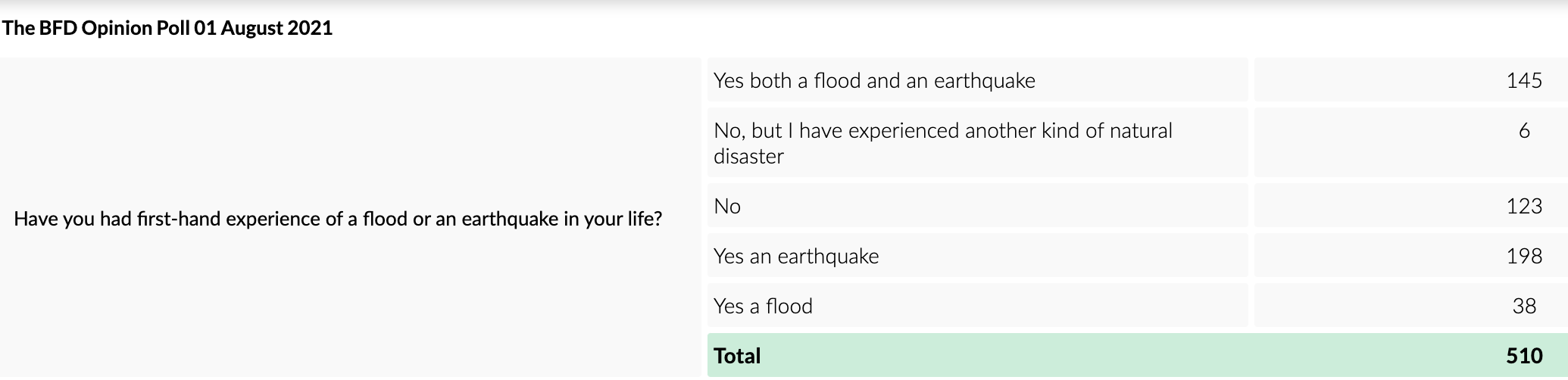
Task: Select the "Yes both a flood and an earthquake" answer
Action: 874,81
